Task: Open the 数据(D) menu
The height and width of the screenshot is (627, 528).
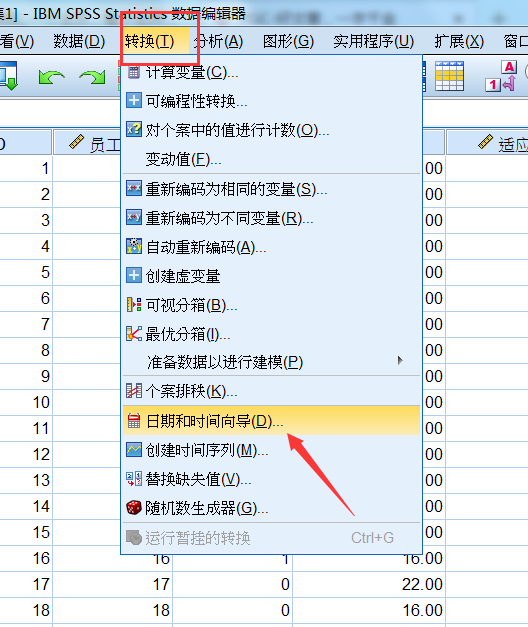Action: point(79,41)
